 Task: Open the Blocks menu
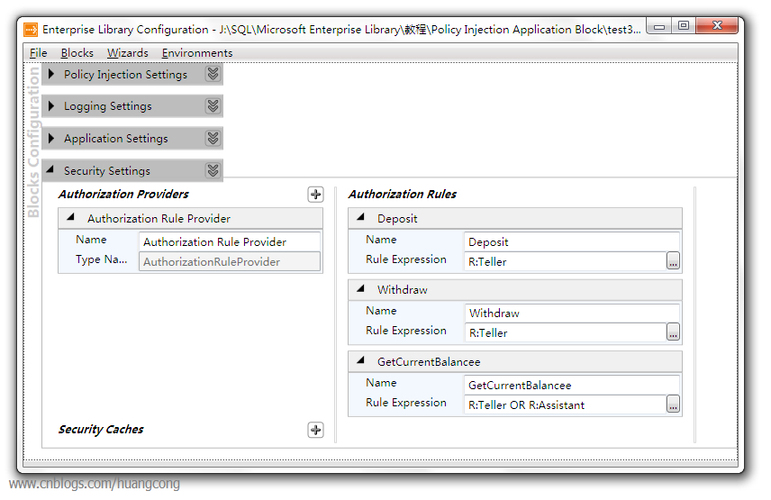[77, 53]
